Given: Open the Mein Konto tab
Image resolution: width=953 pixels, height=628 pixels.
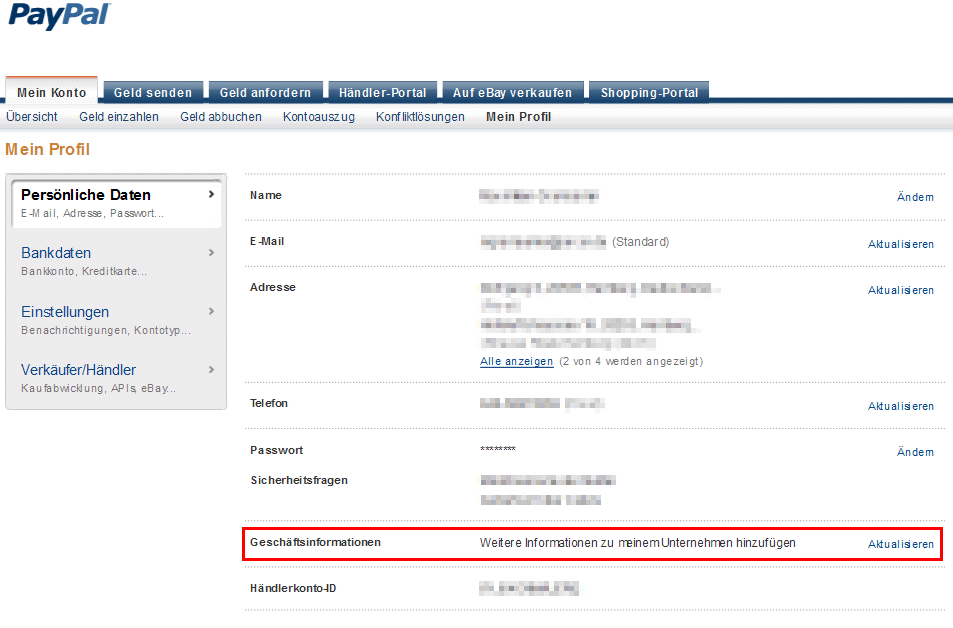Looking at the screenshot, I should pyautogui.click(x=52, y=91).
